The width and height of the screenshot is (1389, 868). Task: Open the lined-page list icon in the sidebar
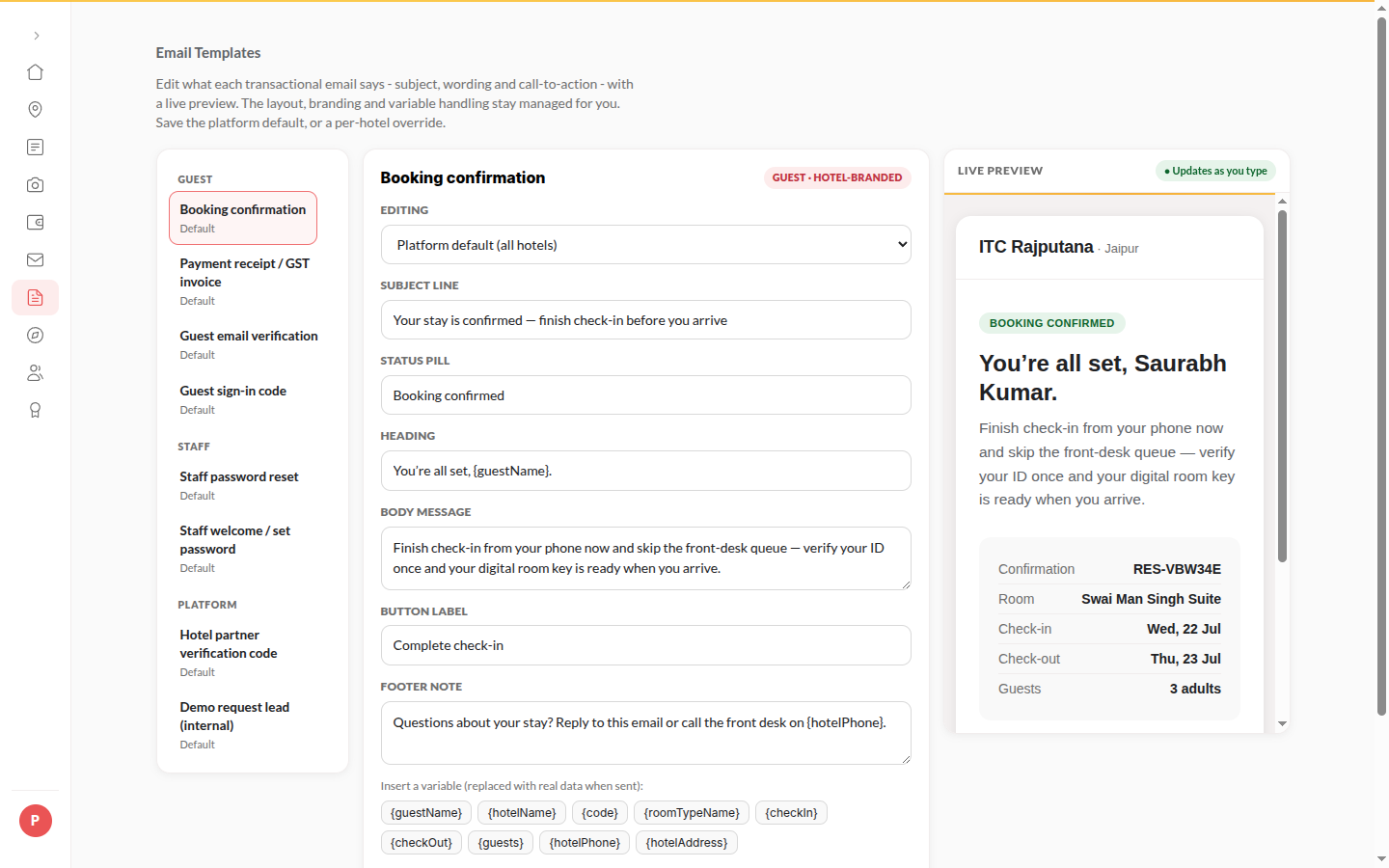coord(36,148)
